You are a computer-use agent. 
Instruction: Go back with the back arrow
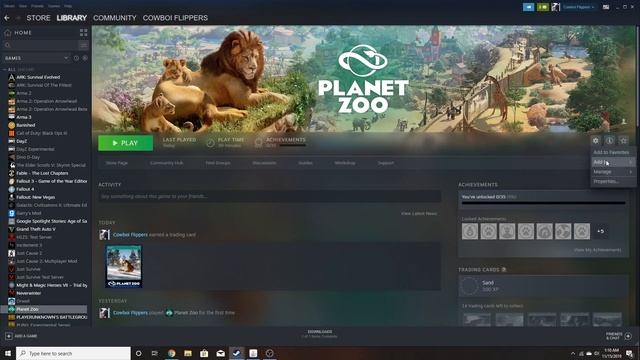tap(7, 18)
